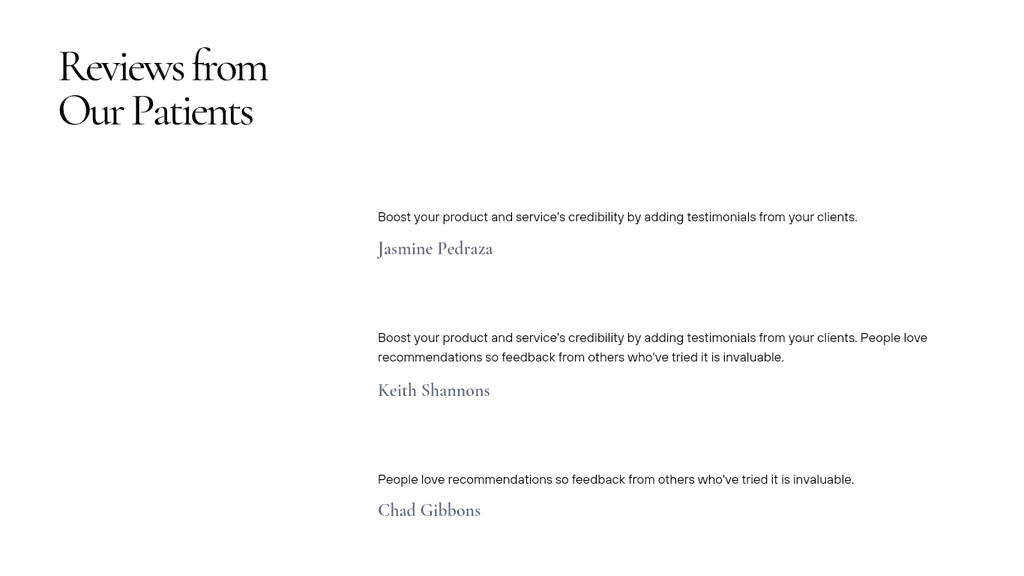Click the Reviews from Our Patients heading

point(163,88)
